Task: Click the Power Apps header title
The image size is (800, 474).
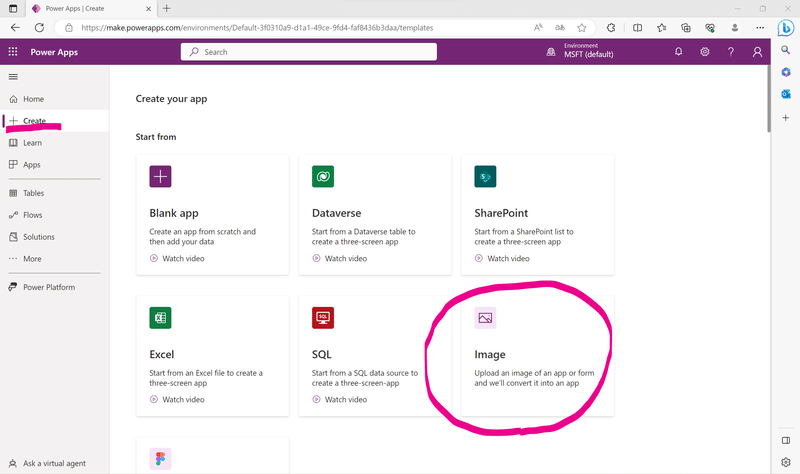Action: click(54, 52)
